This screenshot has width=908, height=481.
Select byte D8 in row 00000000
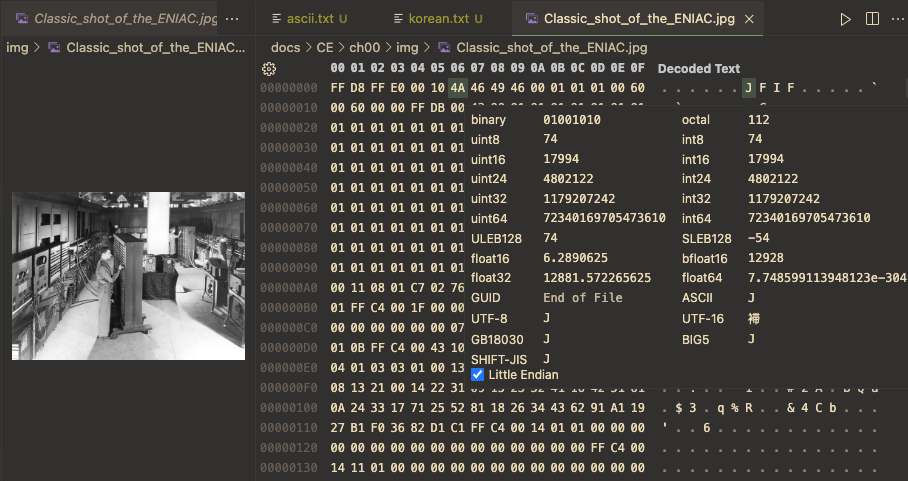click(358, 88)
